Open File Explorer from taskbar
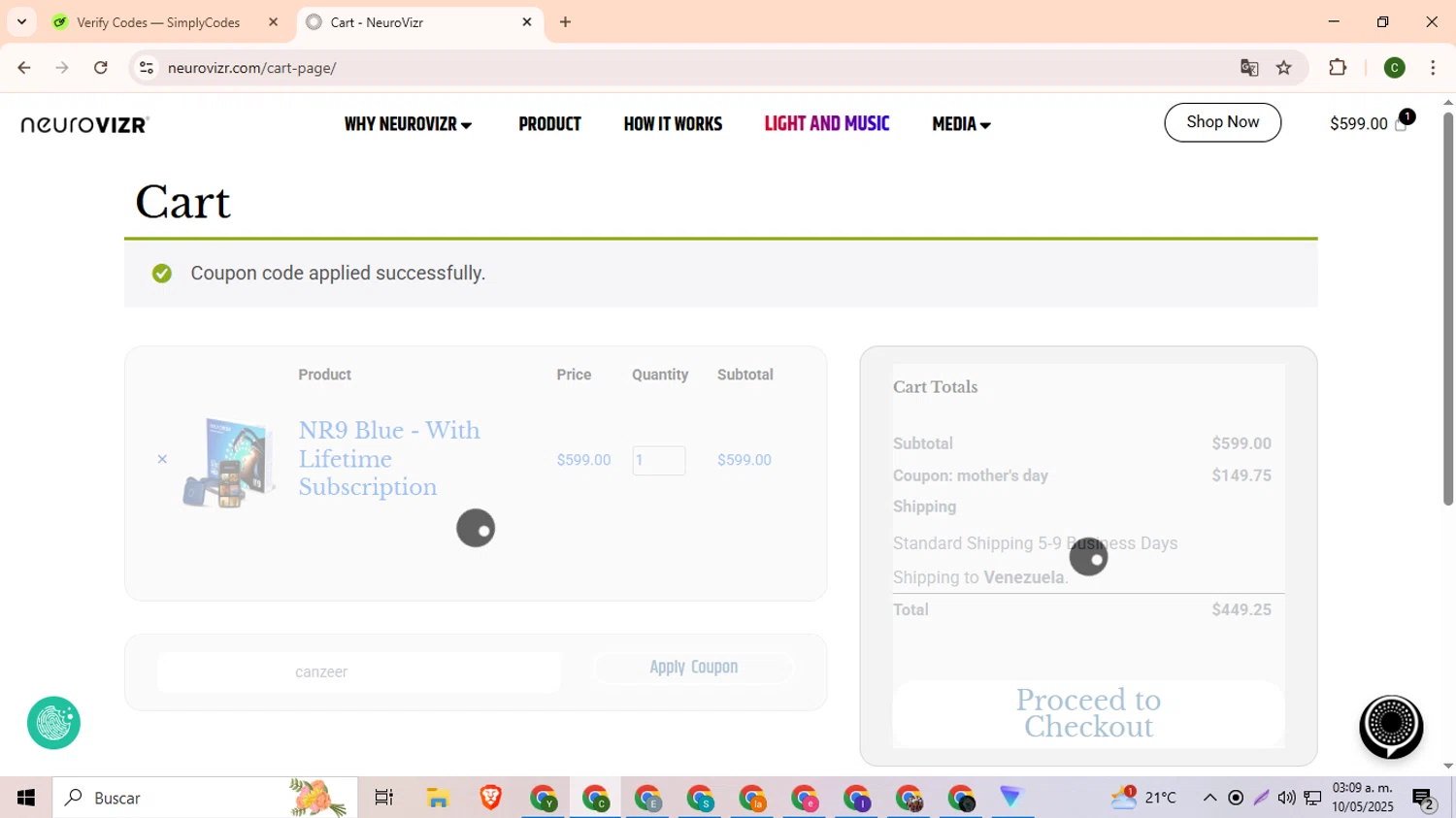Image resolution: width=1456 pixels, height=818 pixels. pyautogui.click(x=438, y=798)
